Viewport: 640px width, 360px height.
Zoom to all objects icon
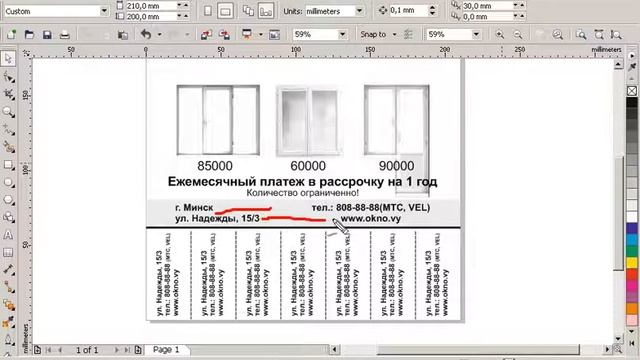pos(558,35)
